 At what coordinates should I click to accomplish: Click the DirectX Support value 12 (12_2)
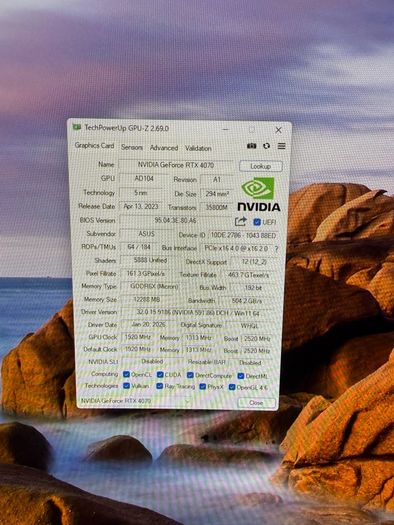tap(254, 262)
